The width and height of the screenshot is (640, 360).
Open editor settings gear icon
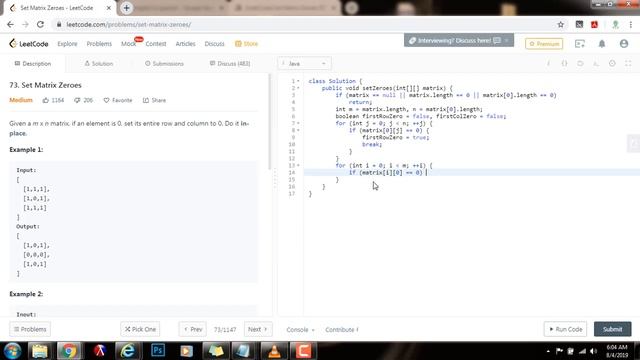coord(612,64)
